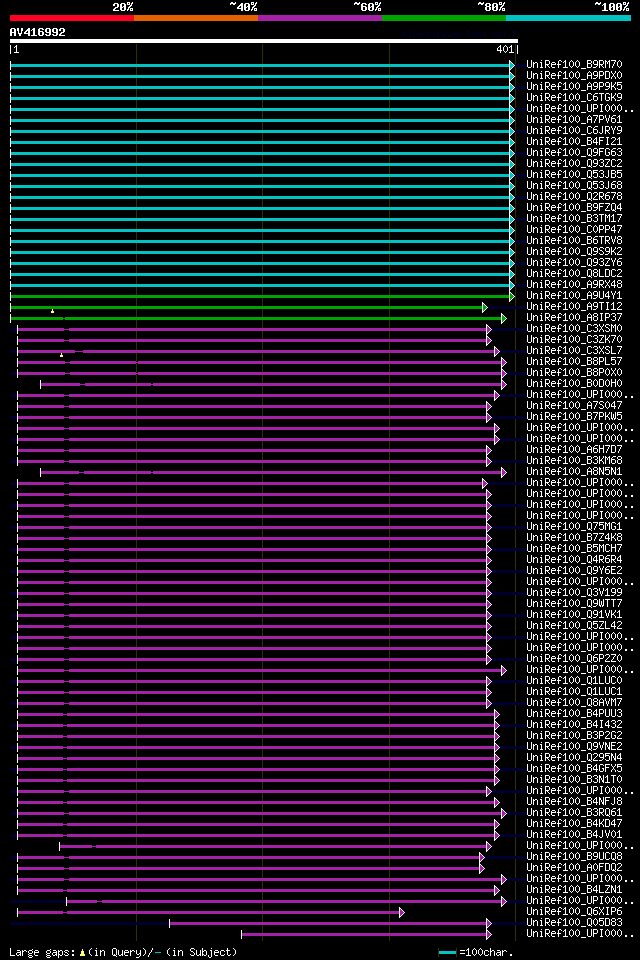This screenshot has width=640, height=960.
Task: Click the UniRef100_A9RX48 label
Action: click(574, 285)
